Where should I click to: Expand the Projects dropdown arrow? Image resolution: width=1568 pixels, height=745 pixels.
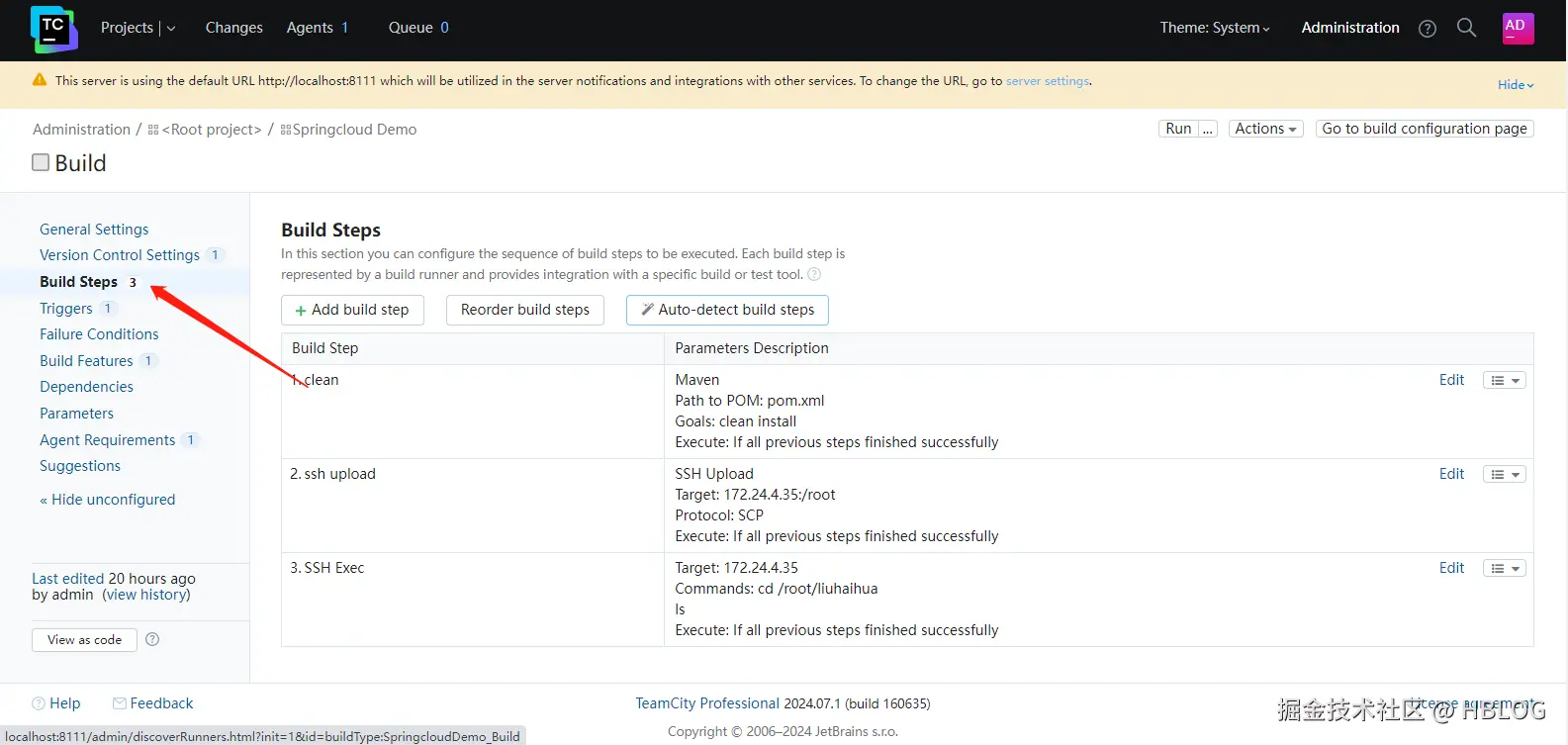click(170, 29)
